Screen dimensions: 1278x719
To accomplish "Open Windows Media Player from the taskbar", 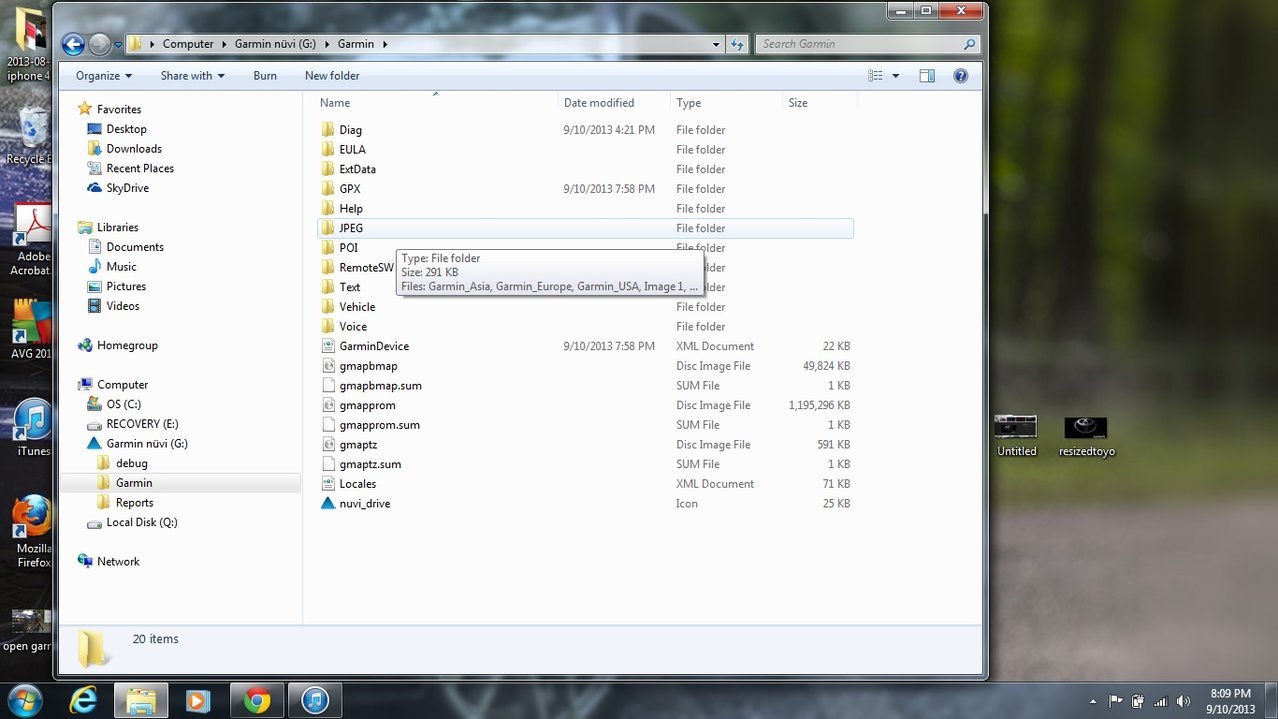I will pyautogui.click(x=197, y=700).
